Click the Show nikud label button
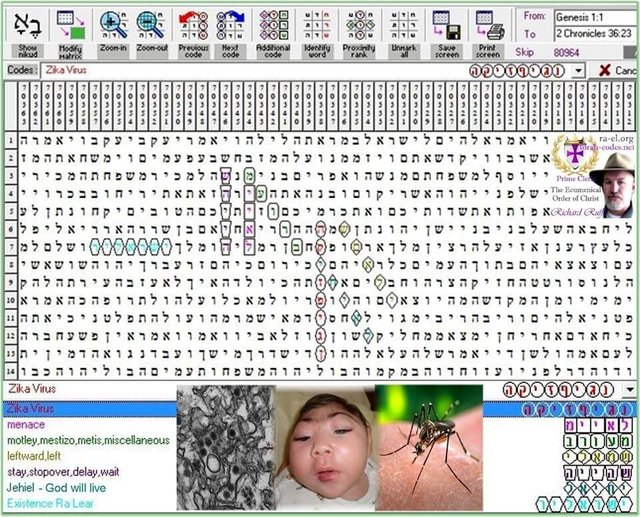640x517 pixels. click(x=27, y=51)
